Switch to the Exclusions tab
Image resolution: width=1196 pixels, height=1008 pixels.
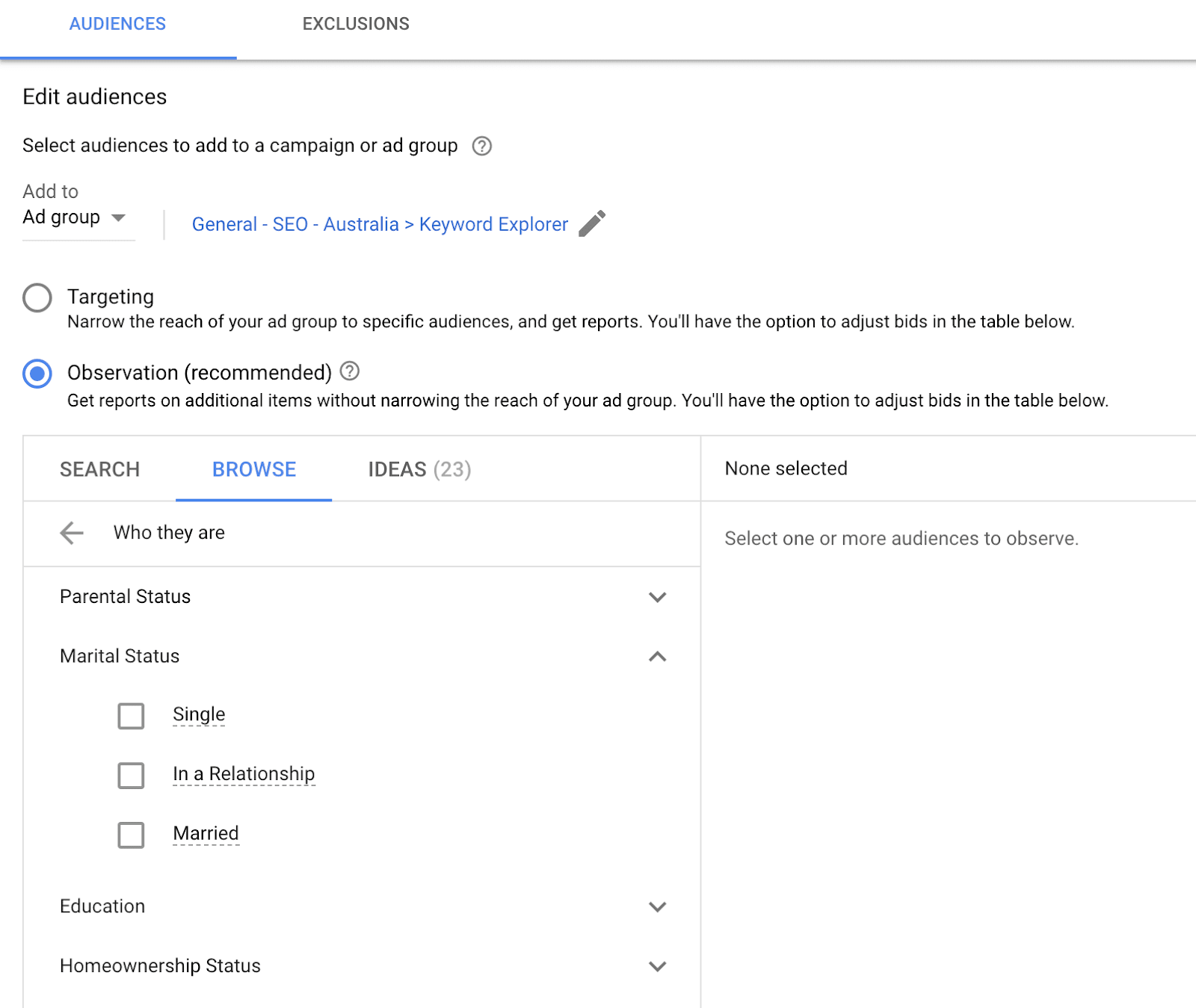pyautogui.click(x=356, y=24)
